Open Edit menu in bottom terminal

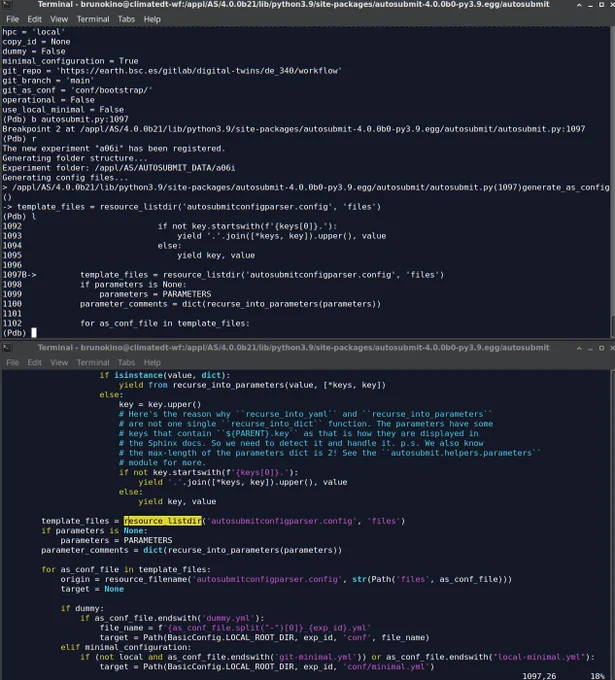coord(34,362)
